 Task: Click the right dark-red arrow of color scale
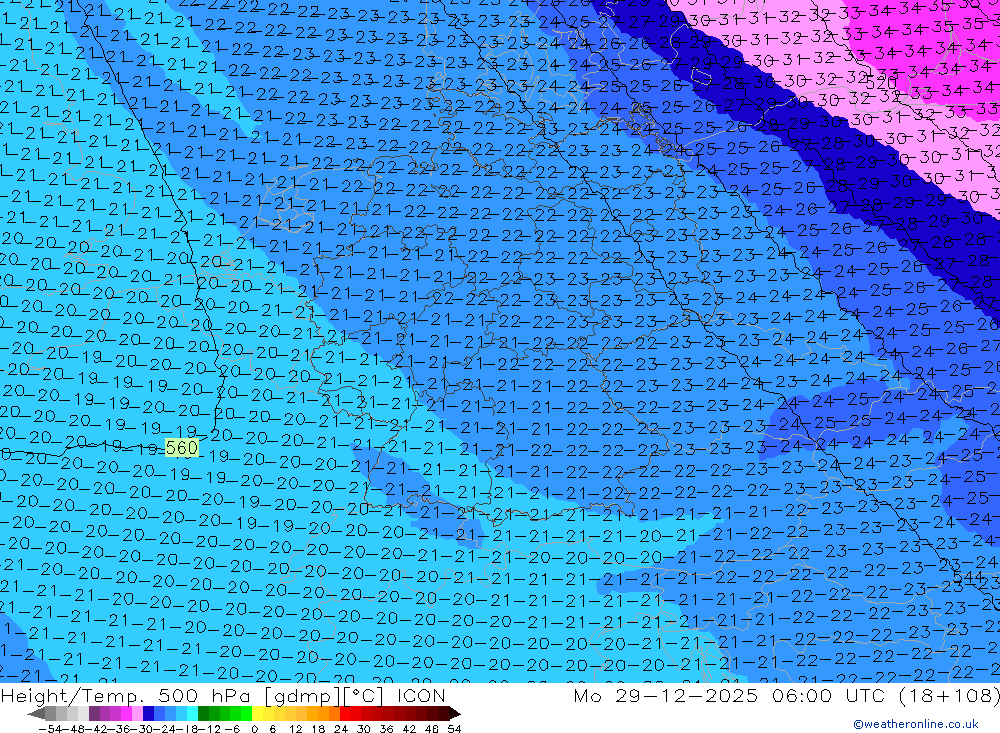pos(454,713)
